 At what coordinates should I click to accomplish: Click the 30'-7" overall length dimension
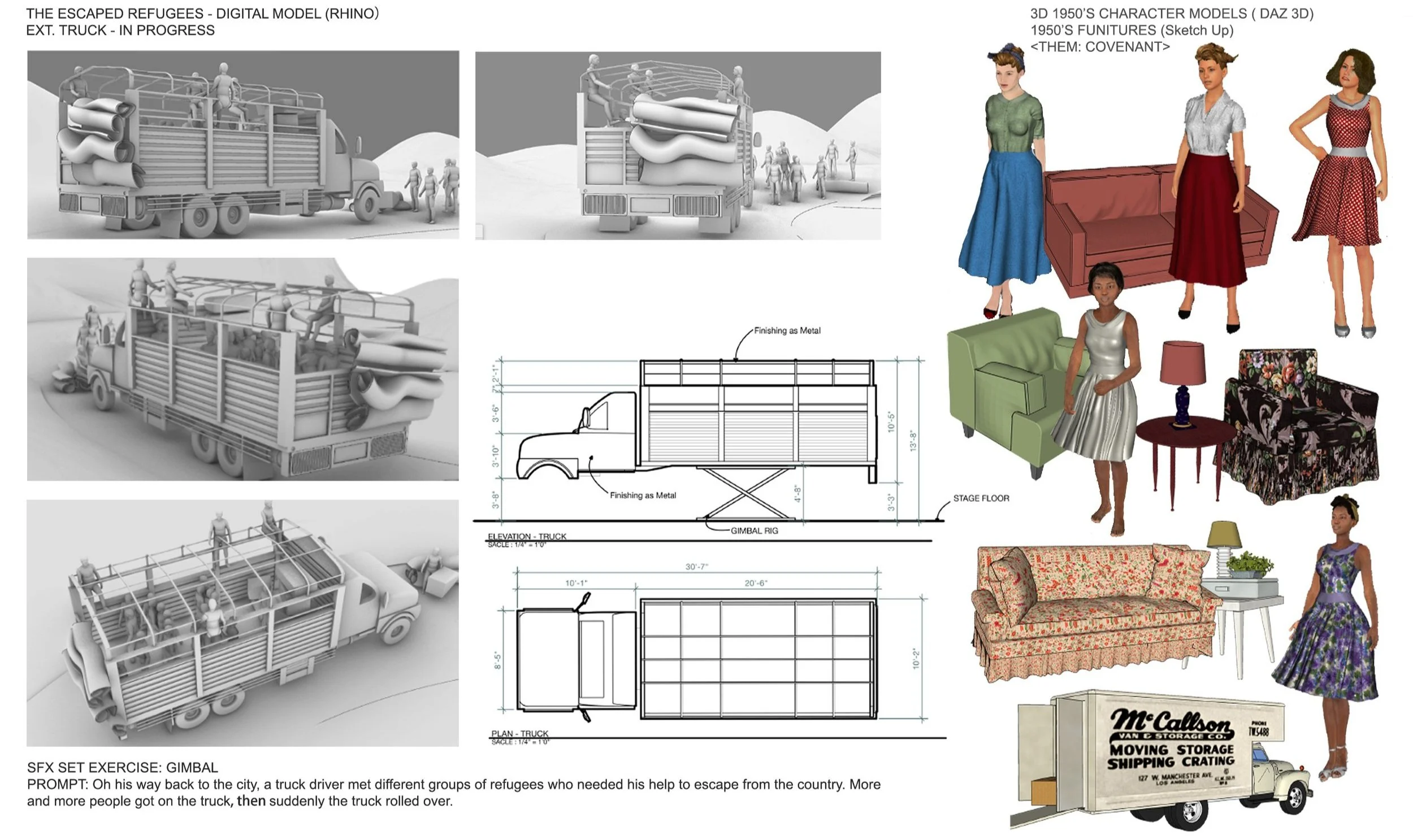click(696, 567)
